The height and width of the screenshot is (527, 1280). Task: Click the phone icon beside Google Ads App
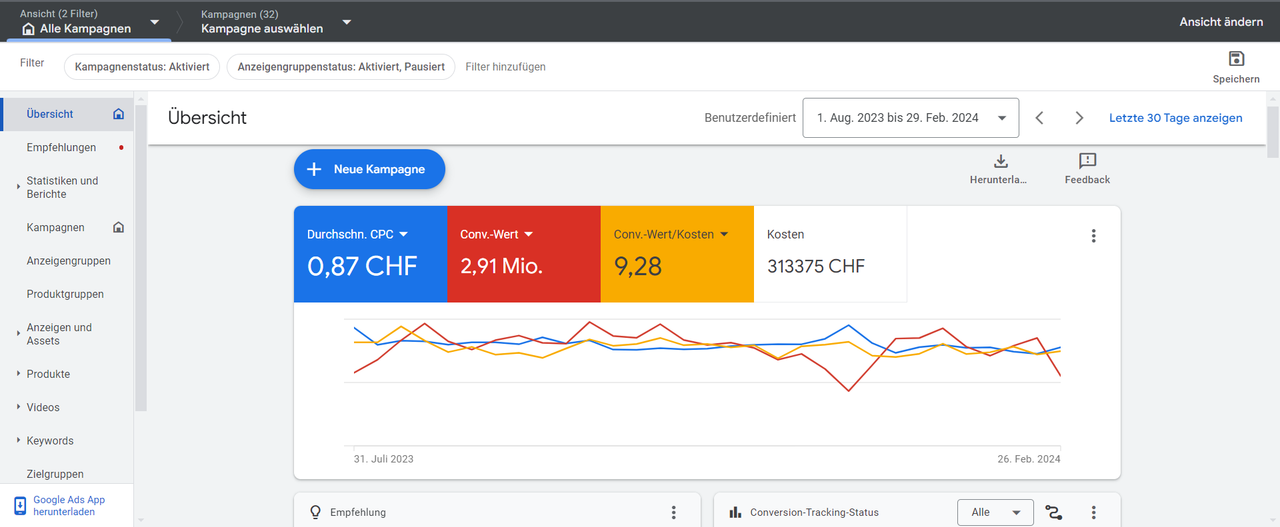click(x=19, y=505)
